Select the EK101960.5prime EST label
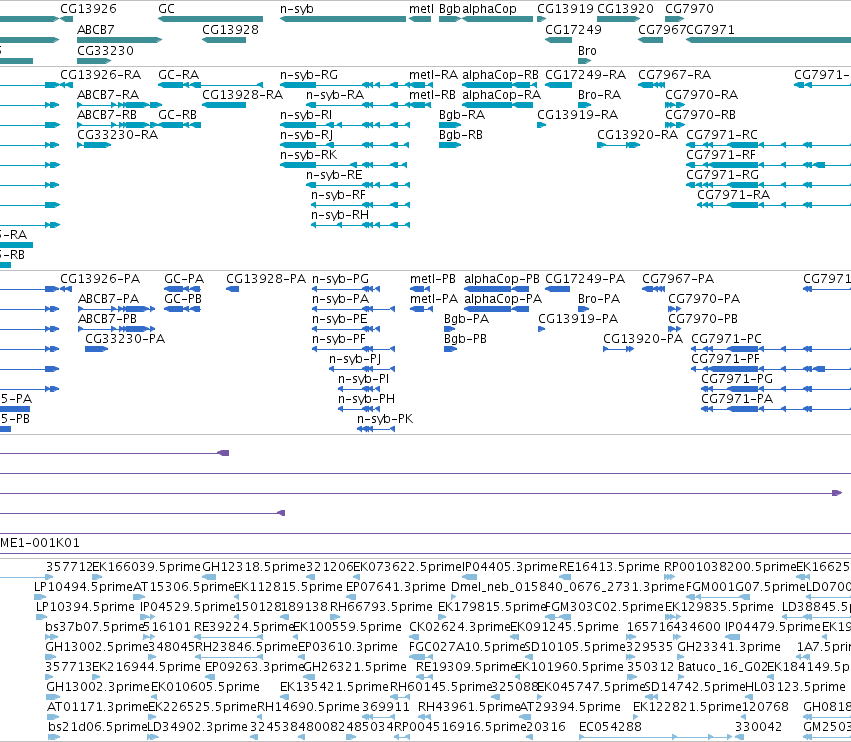The image size is (851, 742). [569, 667]
